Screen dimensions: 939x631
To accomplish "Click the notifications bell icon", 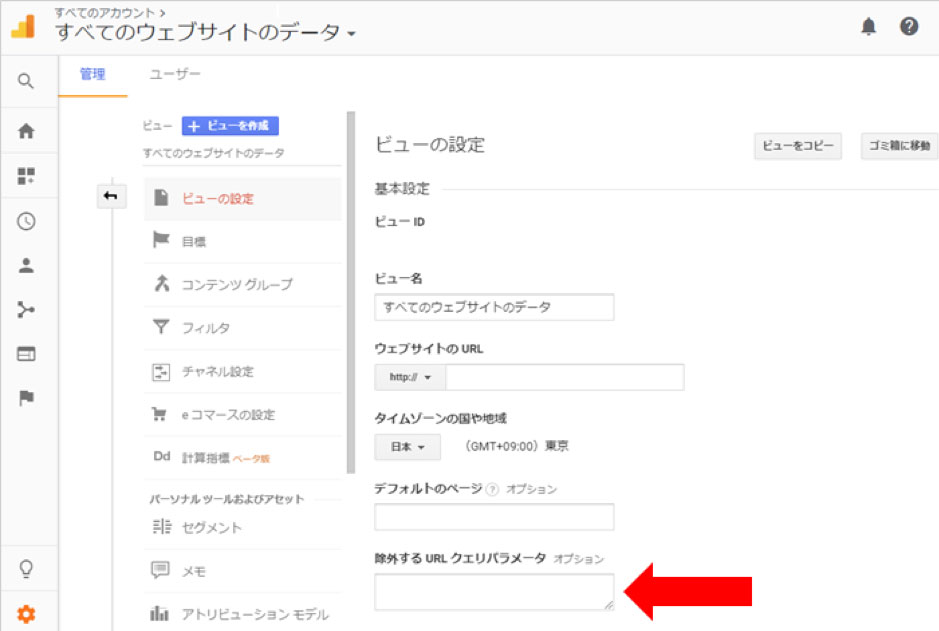I will pos(868,27).
